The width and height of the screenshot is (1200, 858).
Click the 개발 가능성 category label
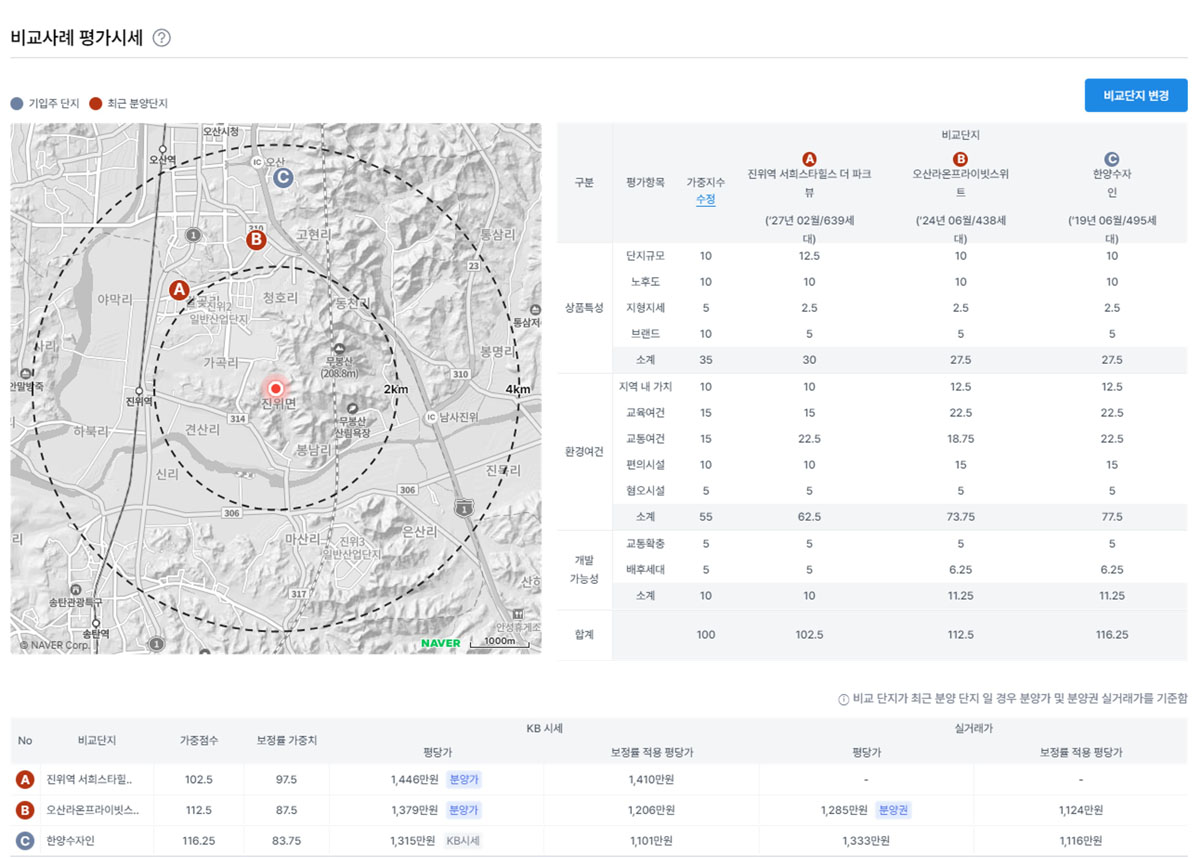pos(585,570)
